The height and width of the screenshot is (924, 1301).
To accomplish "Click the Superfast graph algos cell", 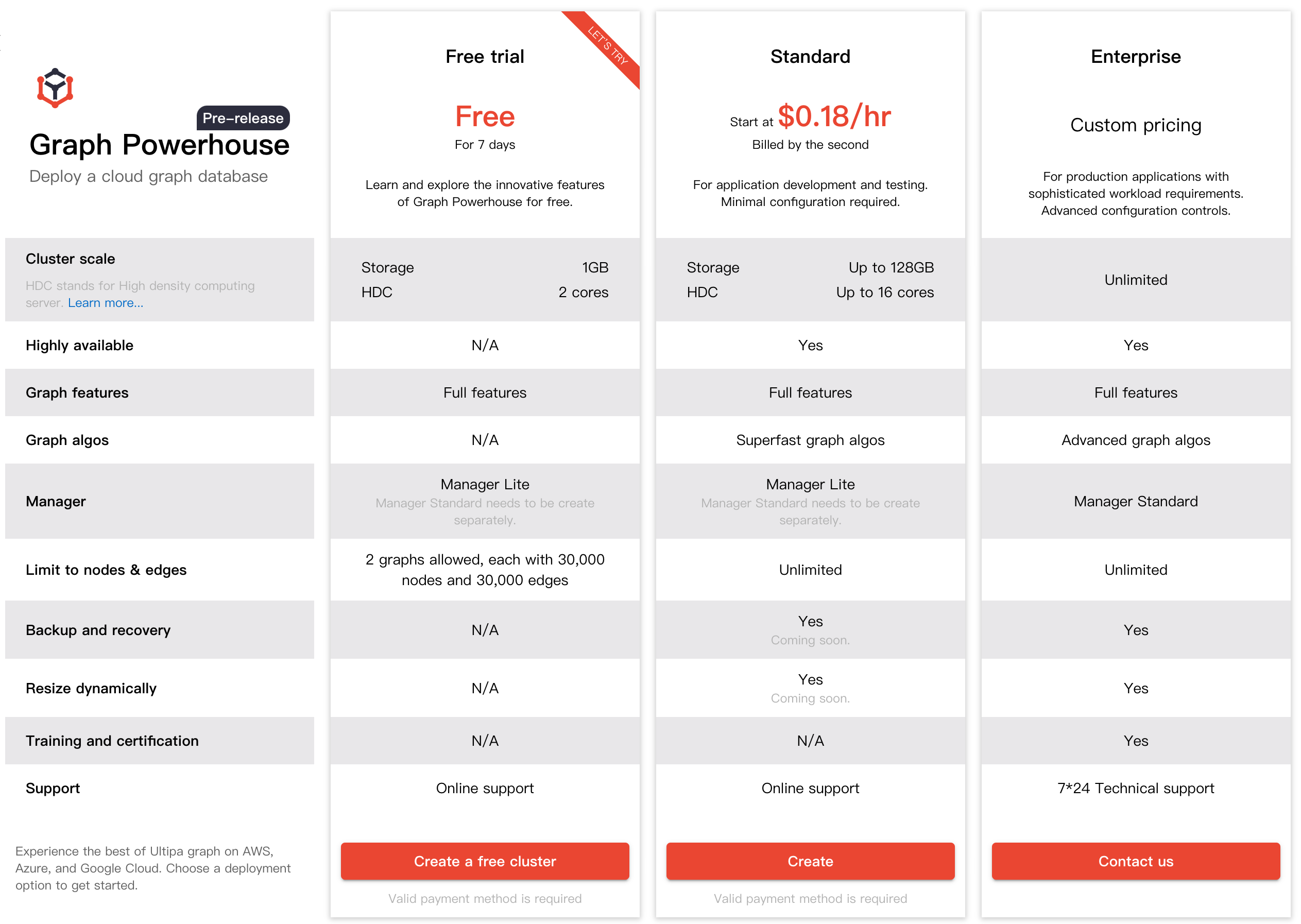I will coord(810,440).
